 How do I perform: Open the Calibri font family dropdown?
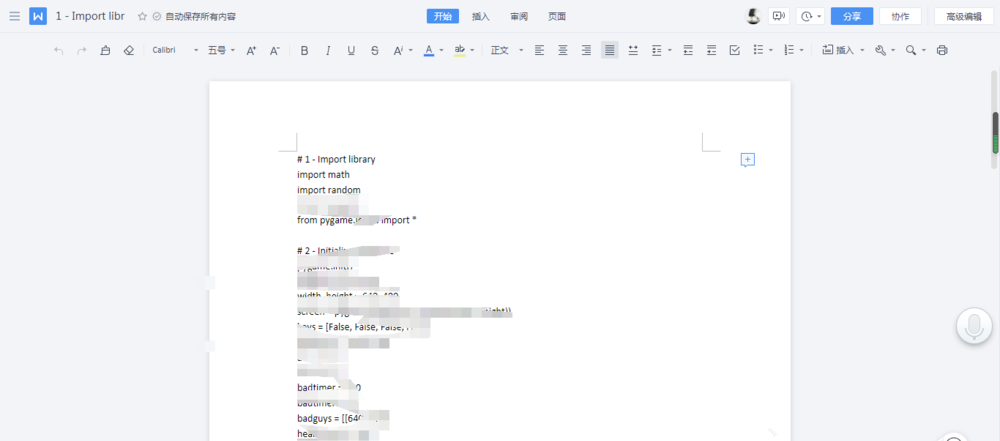tap(175, 50)
